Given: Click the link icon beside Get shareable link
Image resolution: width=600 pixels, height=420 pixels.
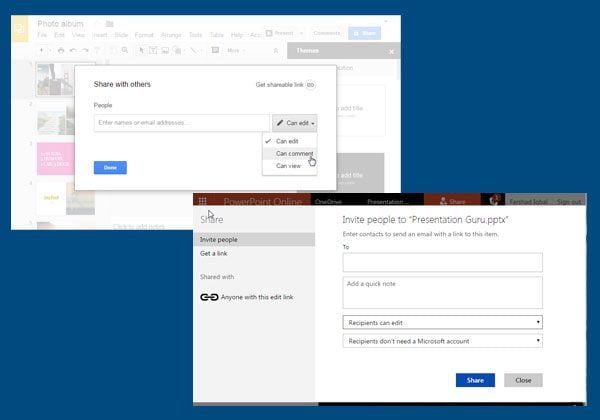Looking at the screenshot, I should pos(310,85).
